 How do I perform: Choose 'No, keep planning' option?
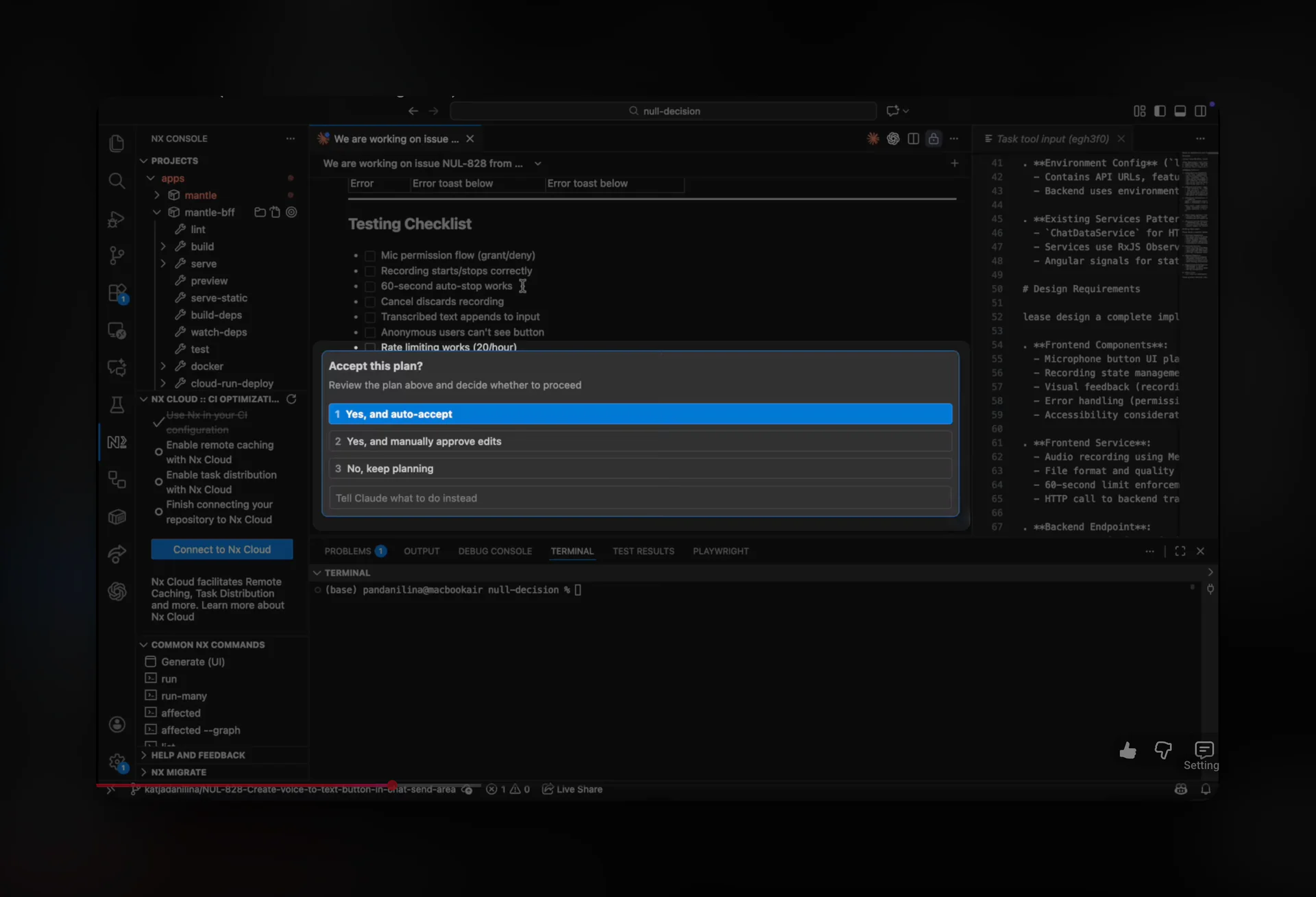pos(640,469)
